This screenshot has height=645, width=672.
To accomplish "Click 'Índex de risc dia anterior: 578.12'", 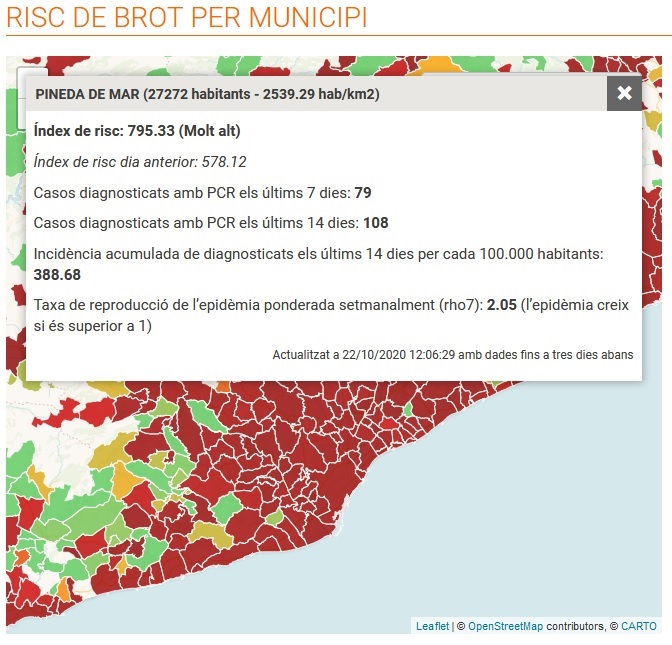I will click(x=140, y=162).
